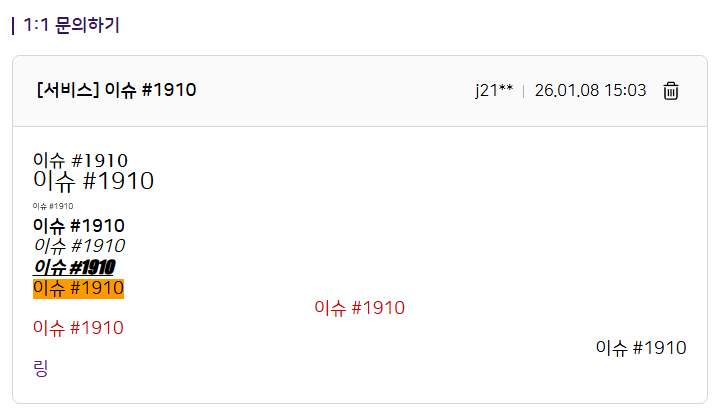Click blank area inside the message body
This screenshot has width=723, height=419.
tap(400, 220)
